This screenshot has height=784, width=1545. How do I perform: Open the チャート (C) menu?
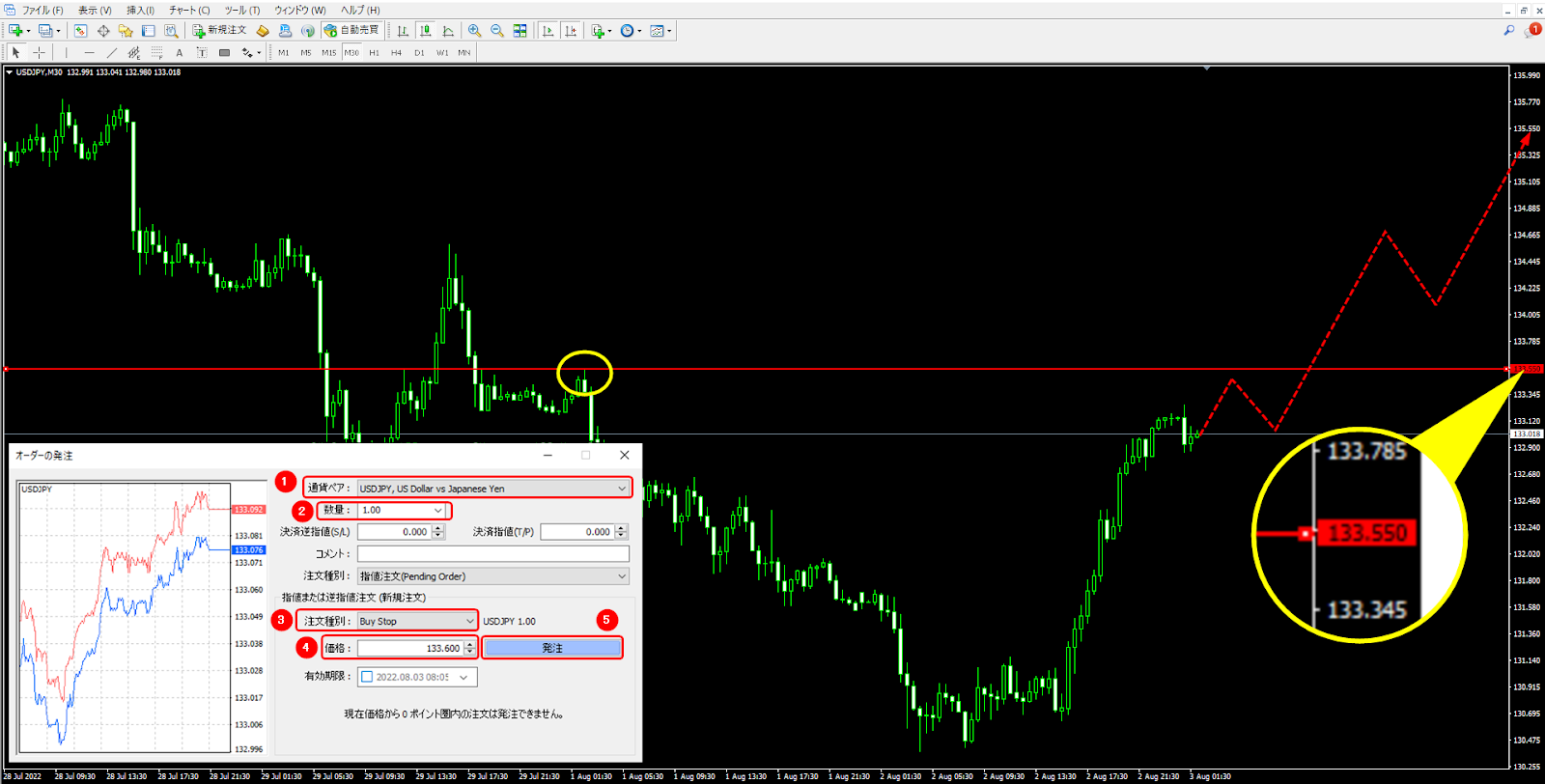[x=189, y=10]
